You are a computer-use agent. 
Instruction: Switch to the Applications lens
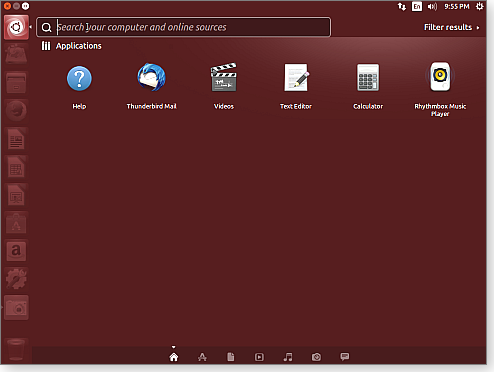point(202,357)
